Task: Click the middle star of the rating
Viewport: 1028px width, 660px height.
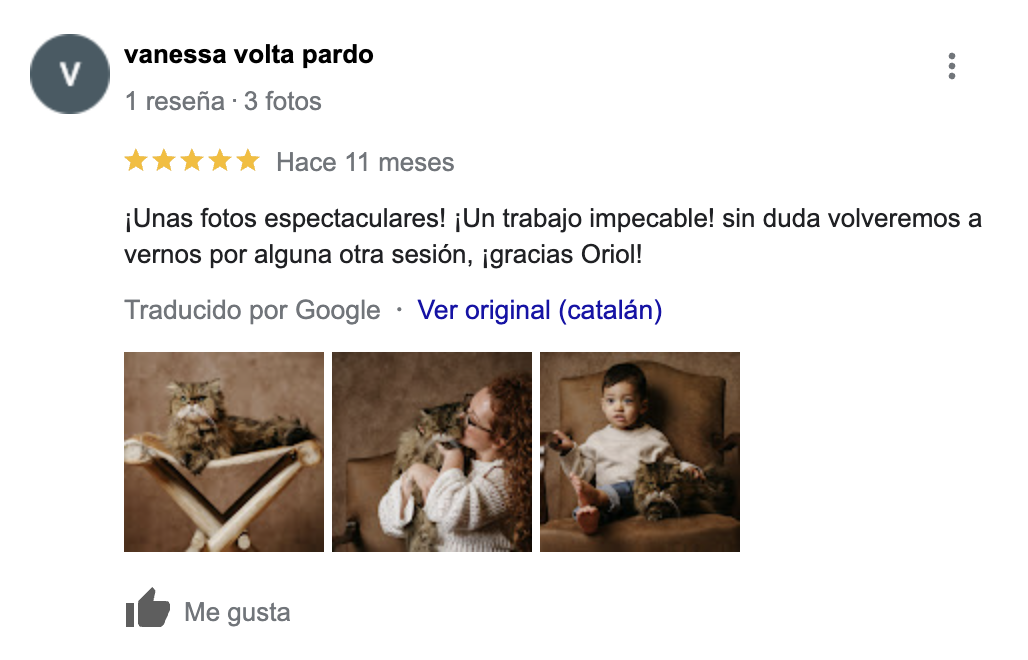Action: click(191, 161)
